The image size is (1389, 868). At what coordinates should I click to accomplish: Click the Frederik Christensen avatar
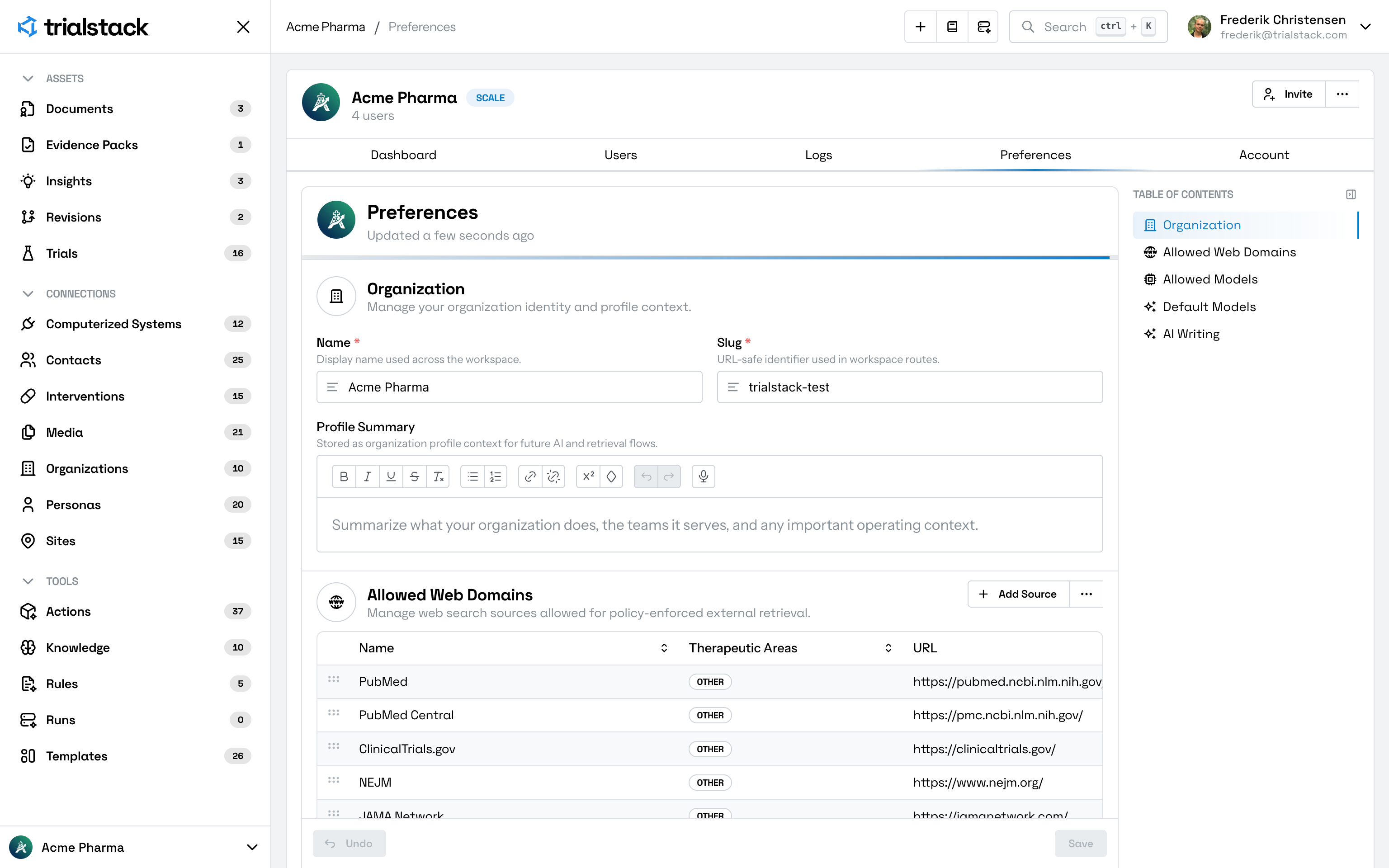tap(1199, 27)
